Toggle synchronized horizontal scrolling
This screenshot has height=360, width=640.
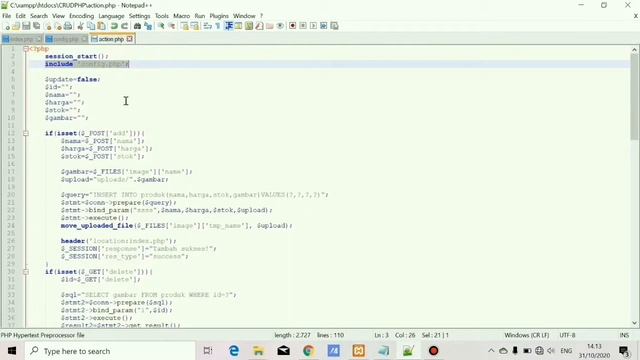pyautogui.click(x=195, y=26)
